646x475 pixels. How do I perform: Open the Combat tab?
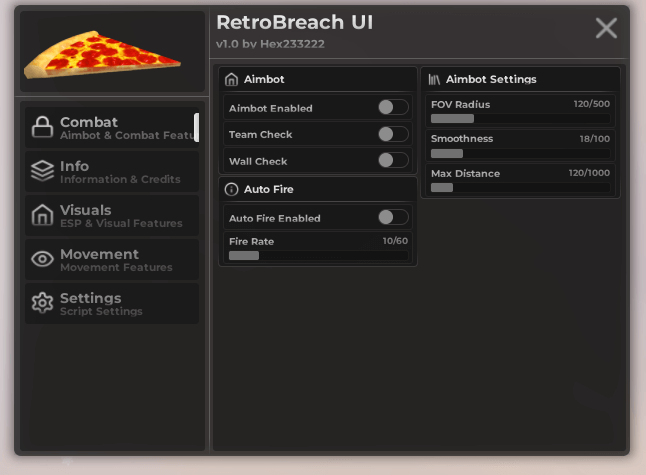112,128
